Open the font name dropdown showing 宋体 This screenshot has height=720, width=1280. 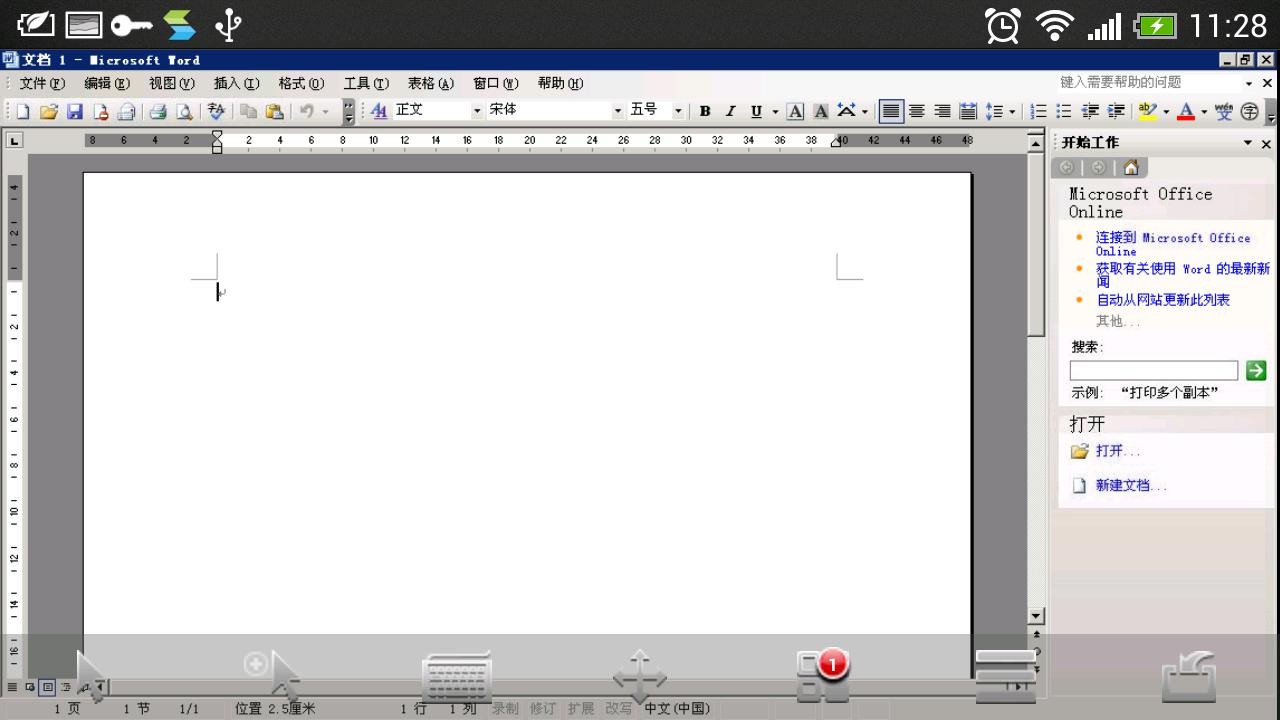(x=619, y=111)
